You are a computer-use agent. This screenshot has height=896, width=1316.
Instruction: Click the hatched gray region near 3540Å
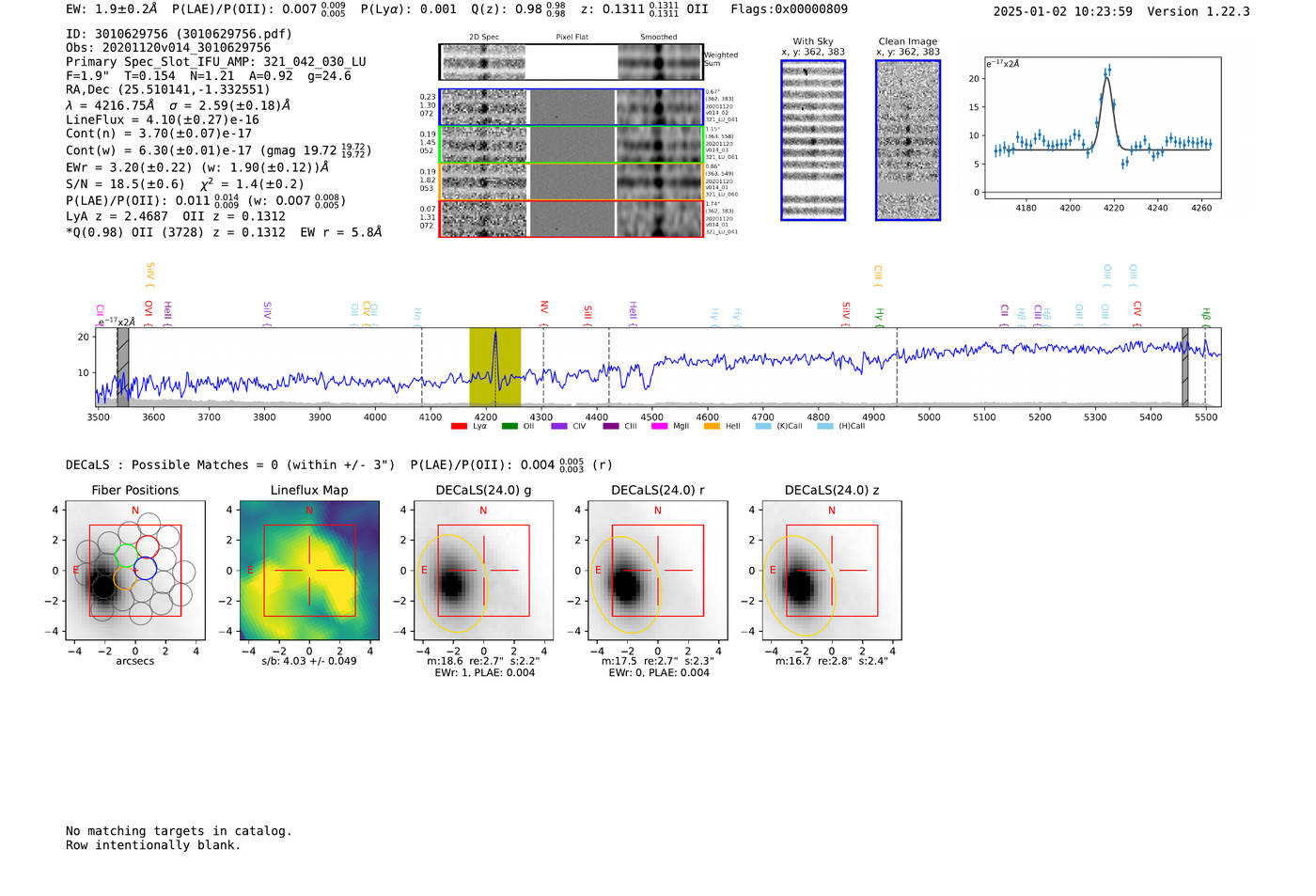pos(123,367)
